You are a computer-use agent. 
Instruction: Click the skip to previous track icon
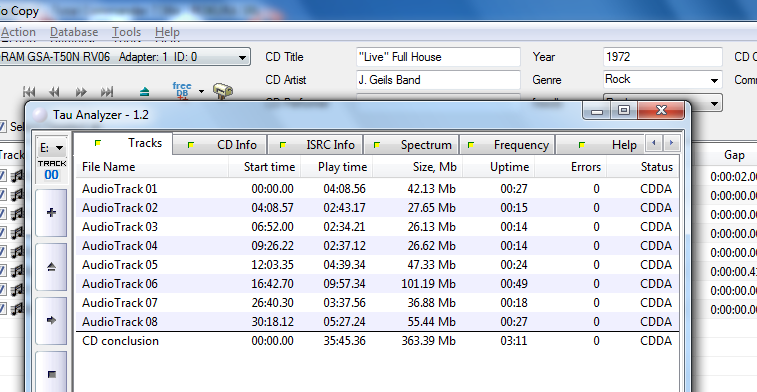pos(29,91)
